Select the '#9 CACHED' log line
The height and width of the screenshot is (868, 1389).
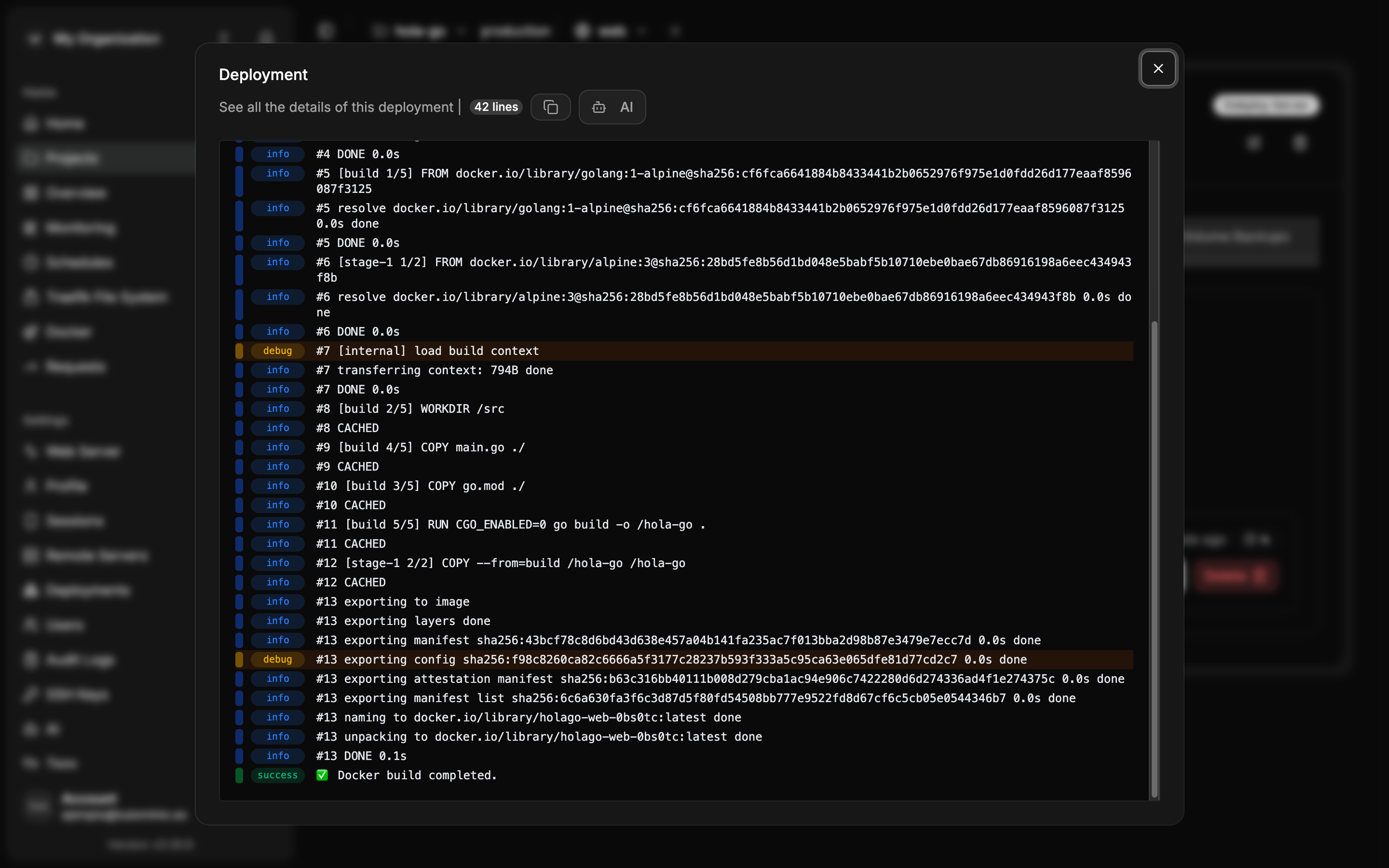(684, 467)
